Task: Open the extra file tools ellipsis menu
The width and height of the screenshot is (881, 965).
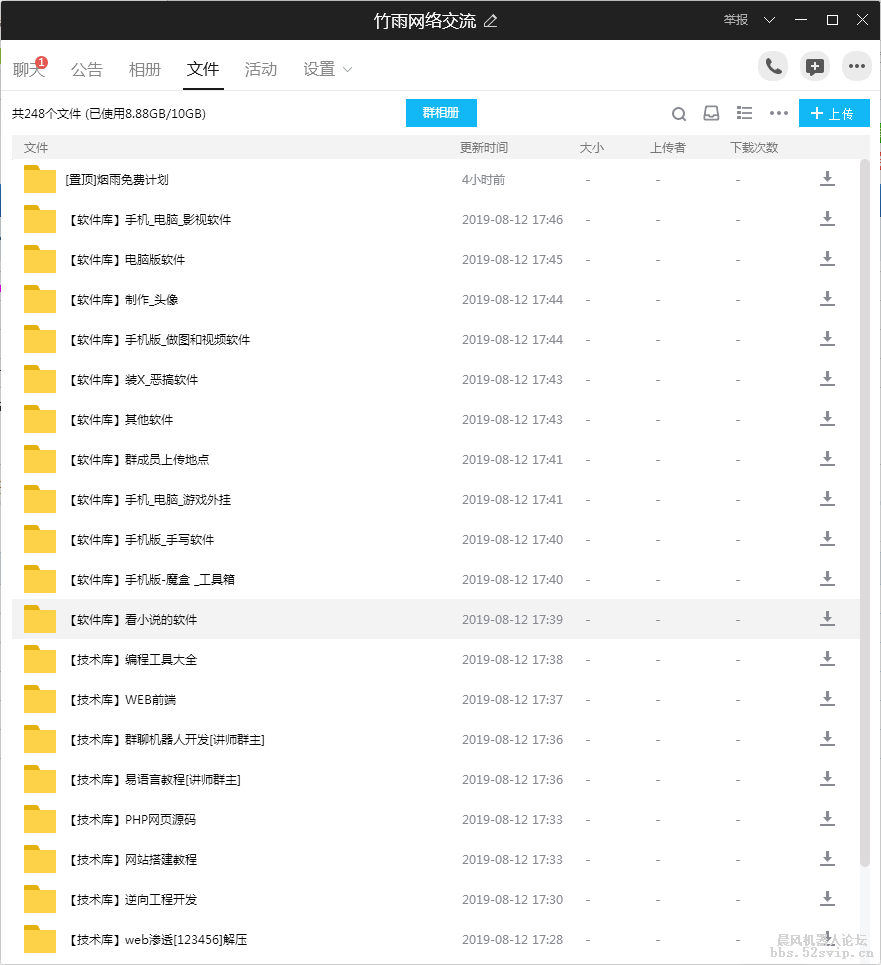Action: (779, 114)
